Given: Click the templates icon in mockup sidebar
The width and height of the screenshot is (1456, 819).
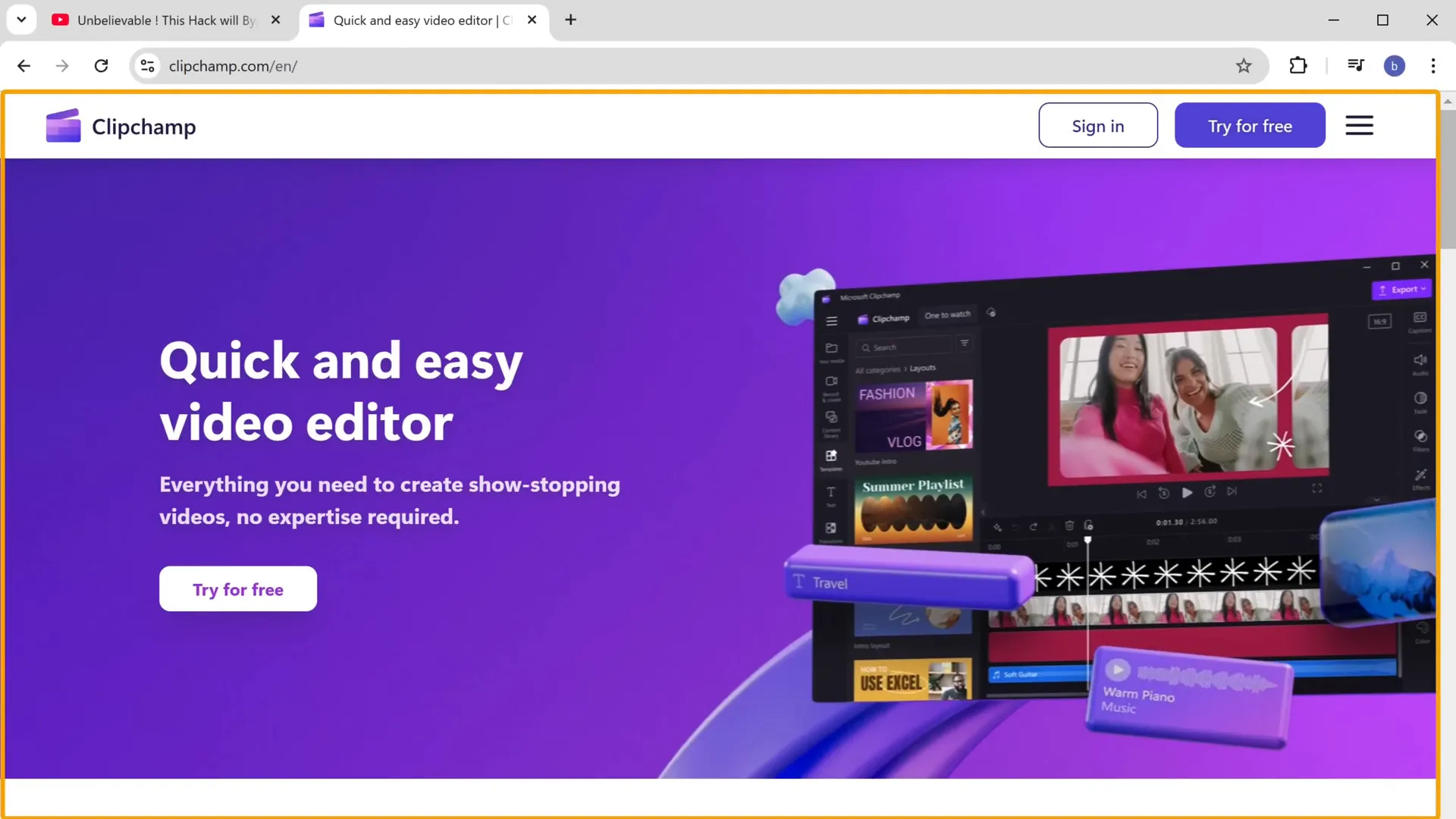Looking at the screenshot, I should pos(831,456).
